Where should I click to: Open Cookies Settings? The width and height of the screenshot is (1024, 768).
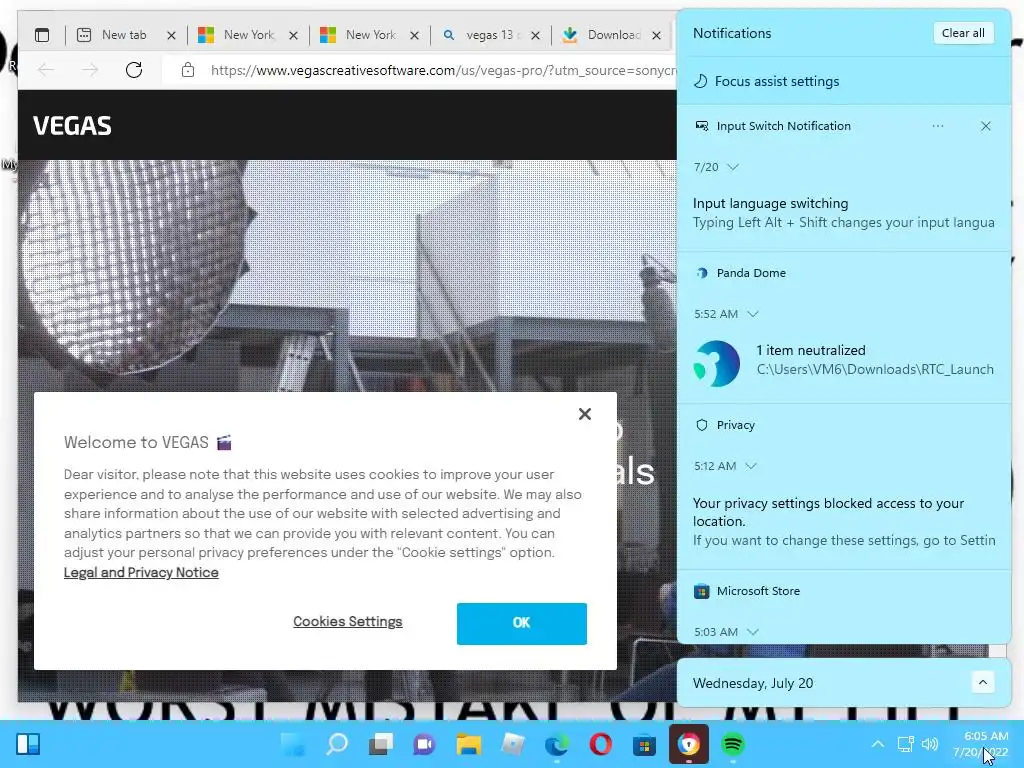click(x=347, y=622)
